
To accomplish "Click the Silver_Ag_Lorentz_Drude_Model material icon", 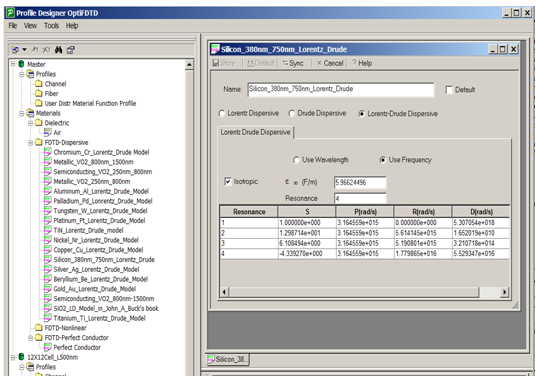I will click(48, 269).
